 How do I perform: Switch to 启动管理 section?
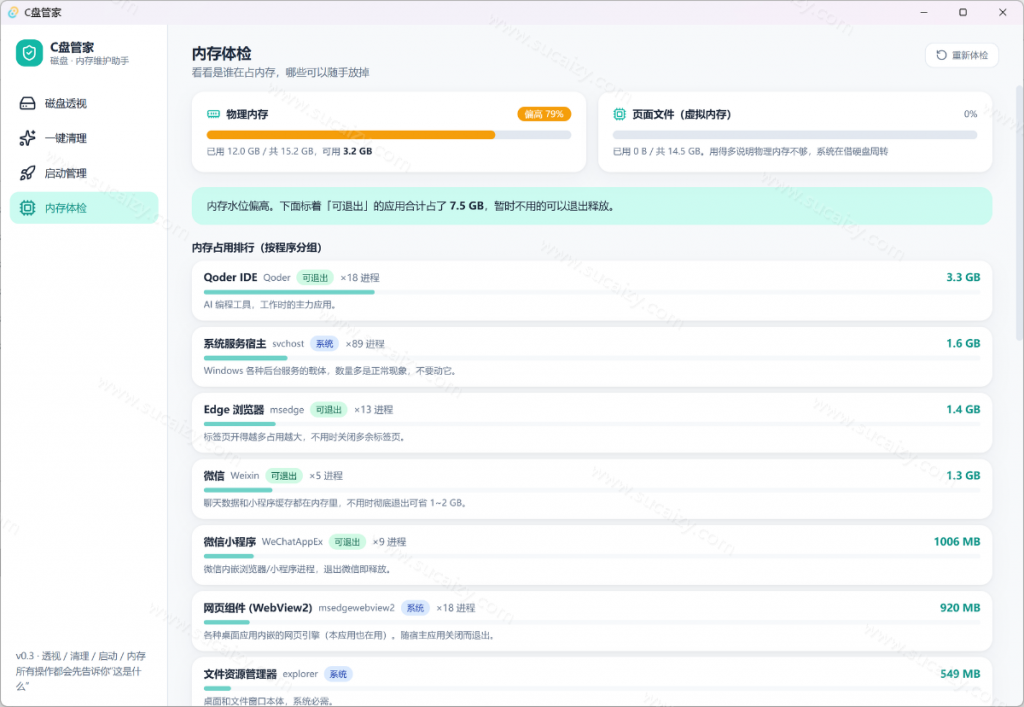tap(84, 173)
